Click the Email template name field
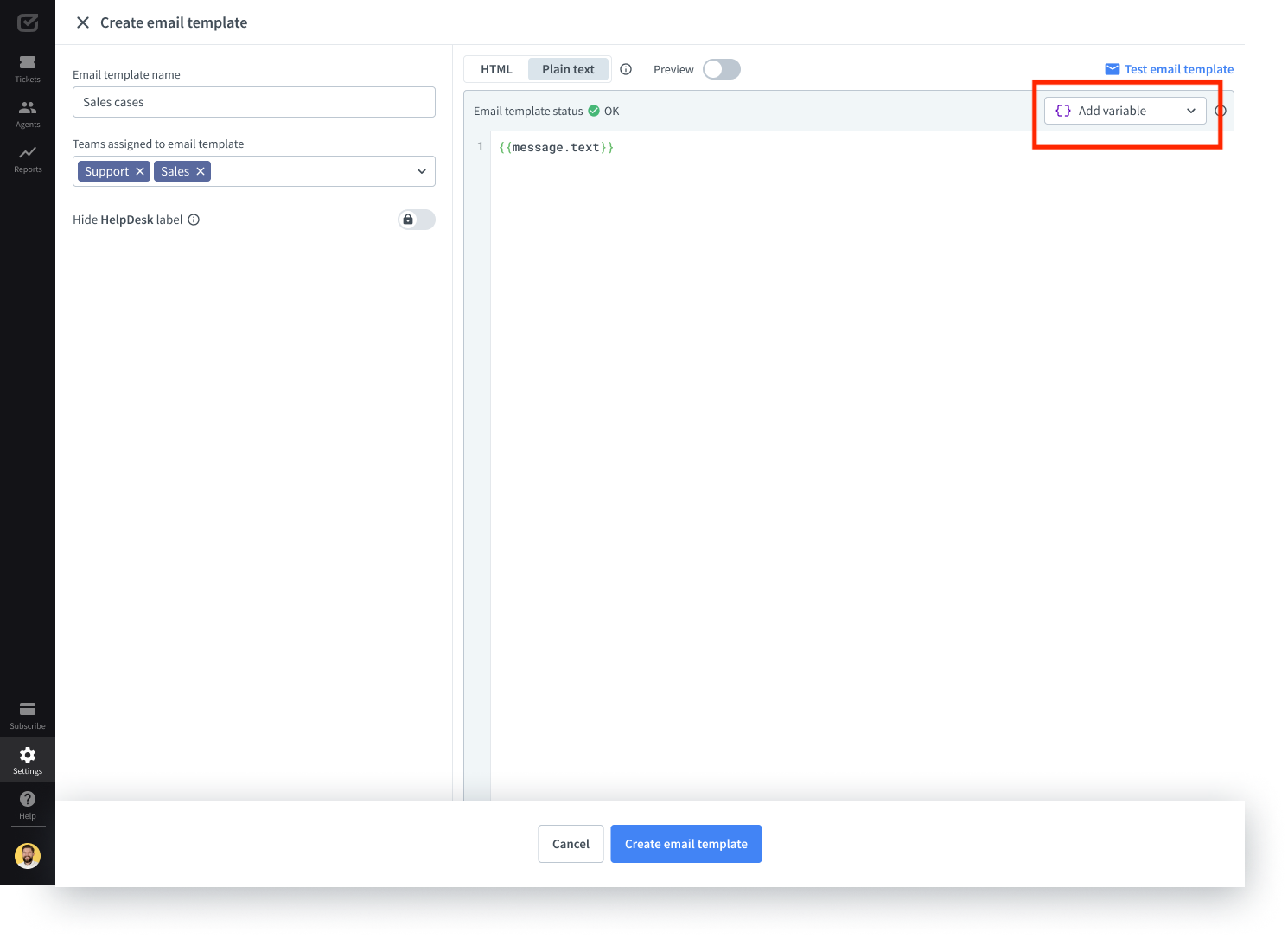Viewport: 1288px width, 939px height. click(x=254, y=102)
